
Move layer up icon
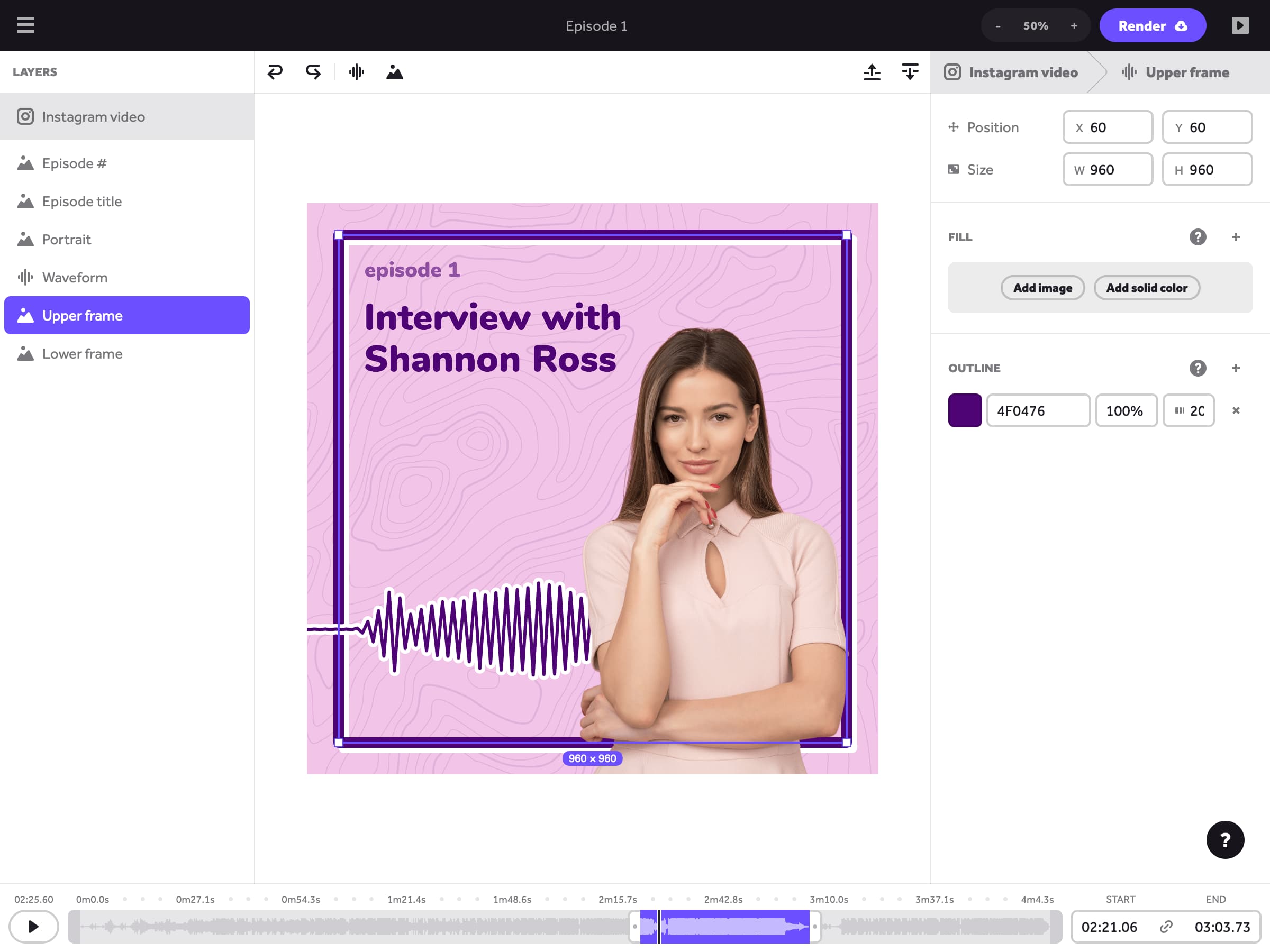[872, 72]
